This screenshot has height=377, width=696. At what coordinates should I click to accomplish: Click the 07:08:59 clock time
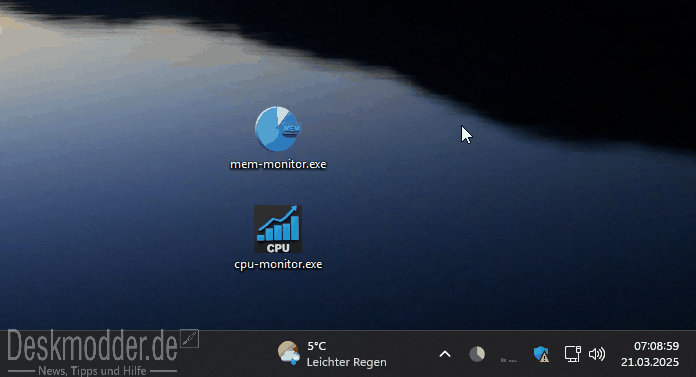[656, 346]
